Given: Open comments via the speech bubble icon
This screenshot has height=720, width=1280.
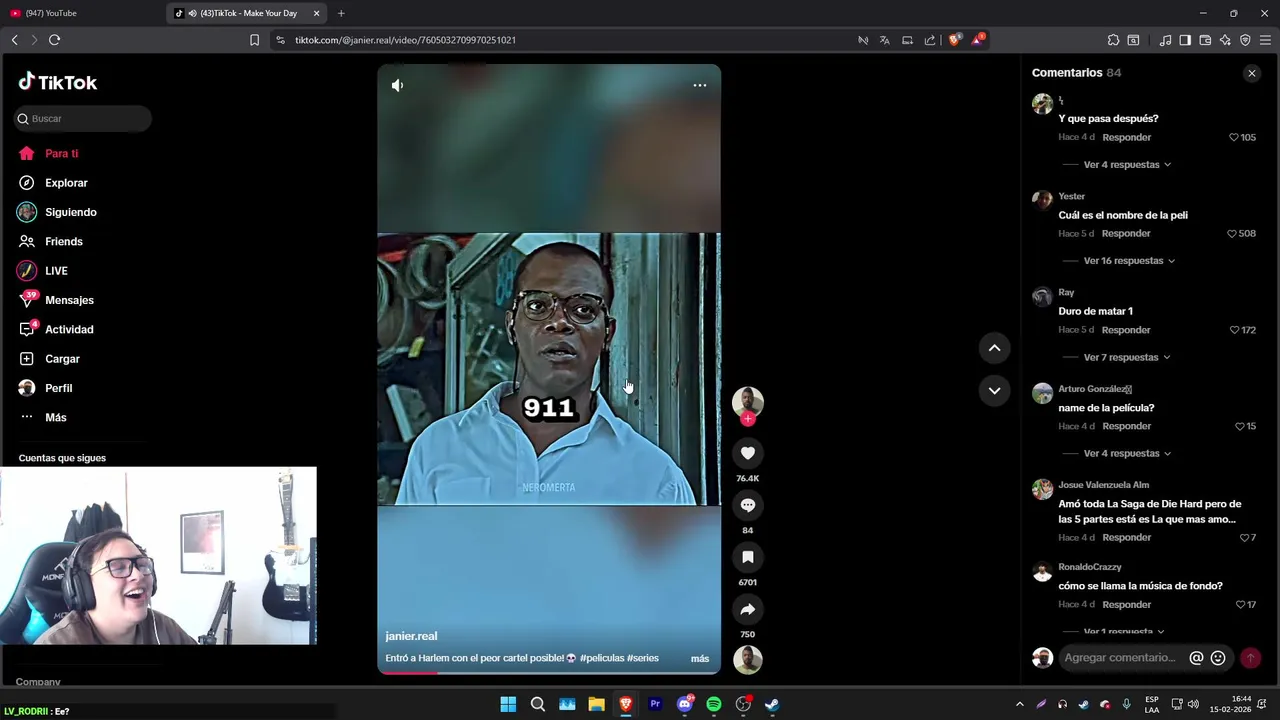Looking at the screenshot, I should [x=748, y=505].
